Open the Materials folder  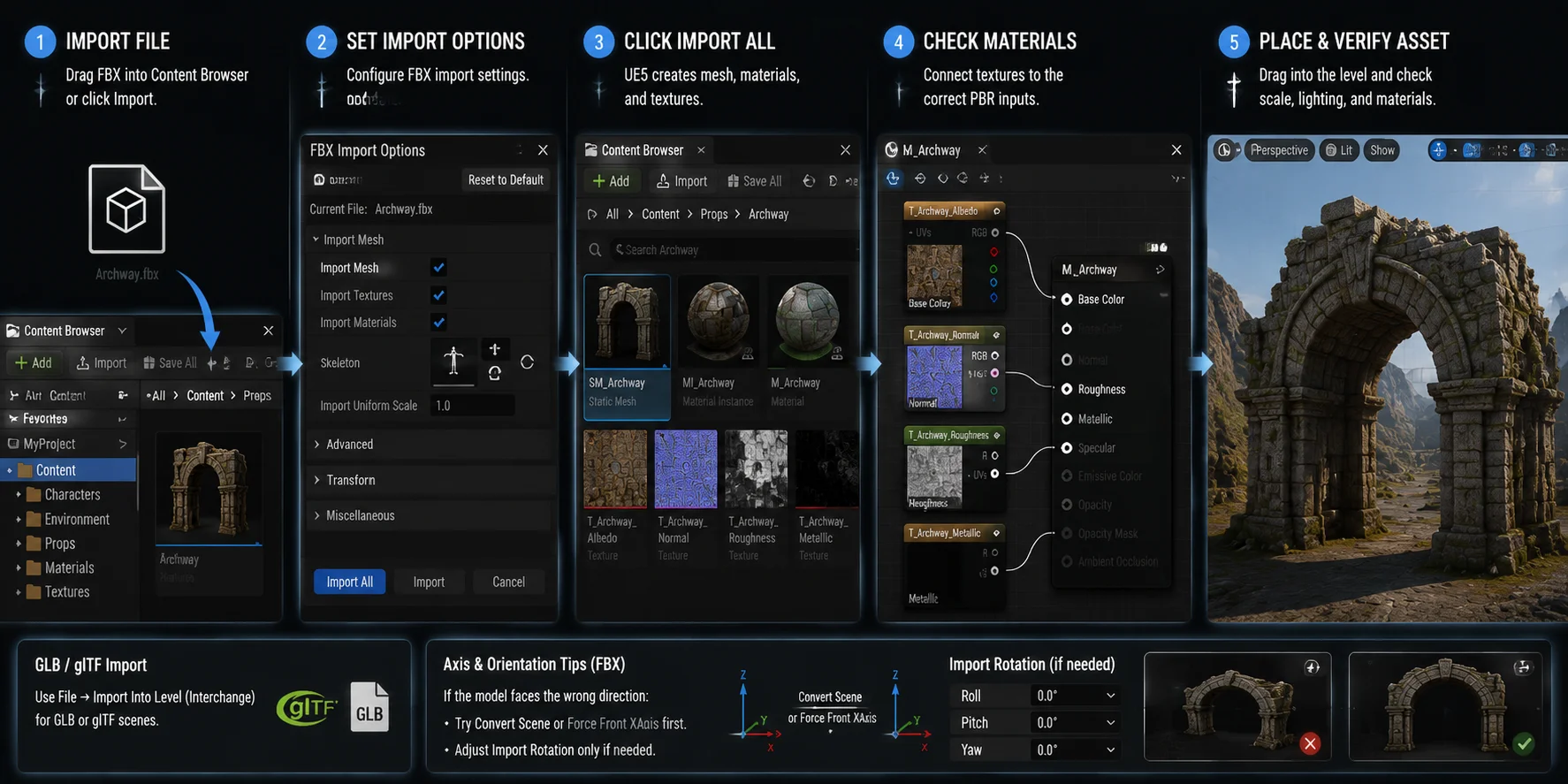click(60, 567)
